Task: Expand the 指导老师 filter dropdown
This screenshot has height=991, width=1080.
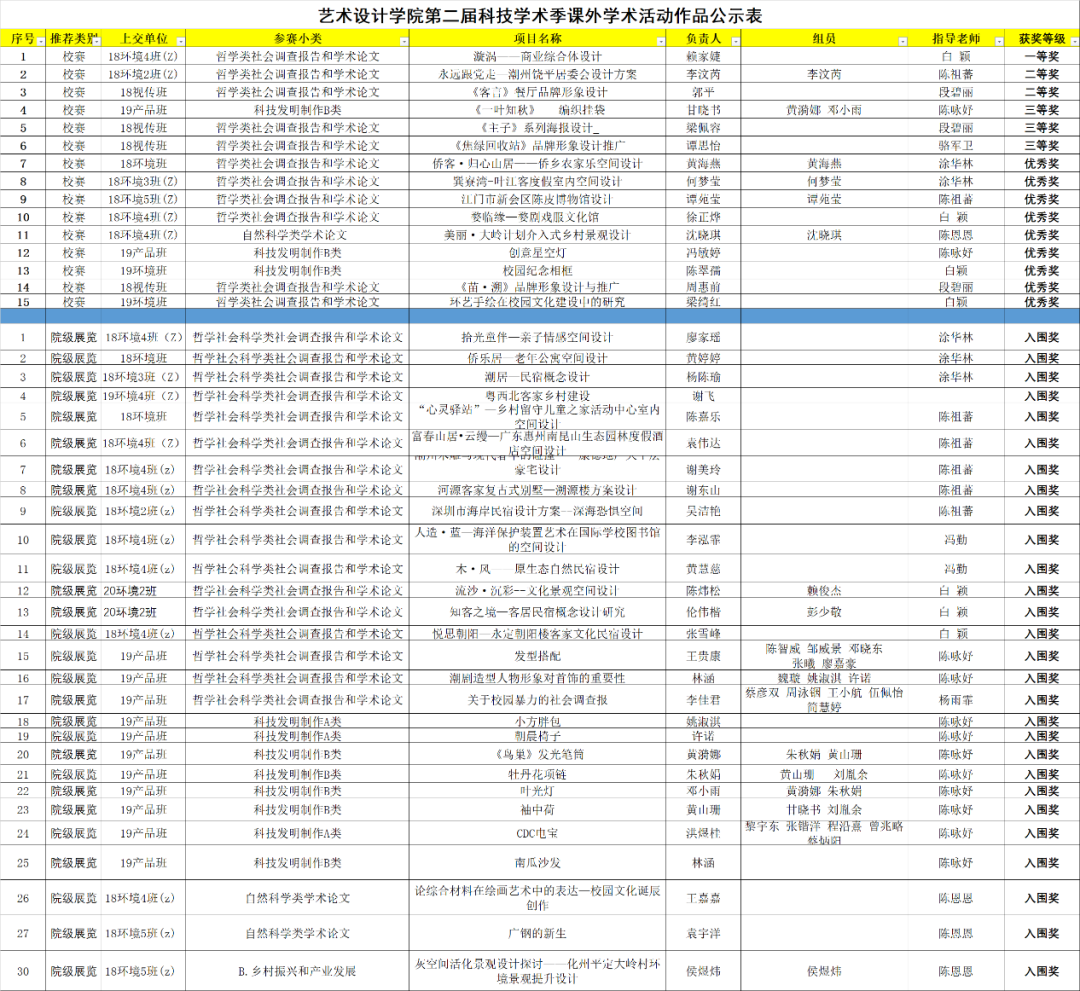Action: point(998,41)
